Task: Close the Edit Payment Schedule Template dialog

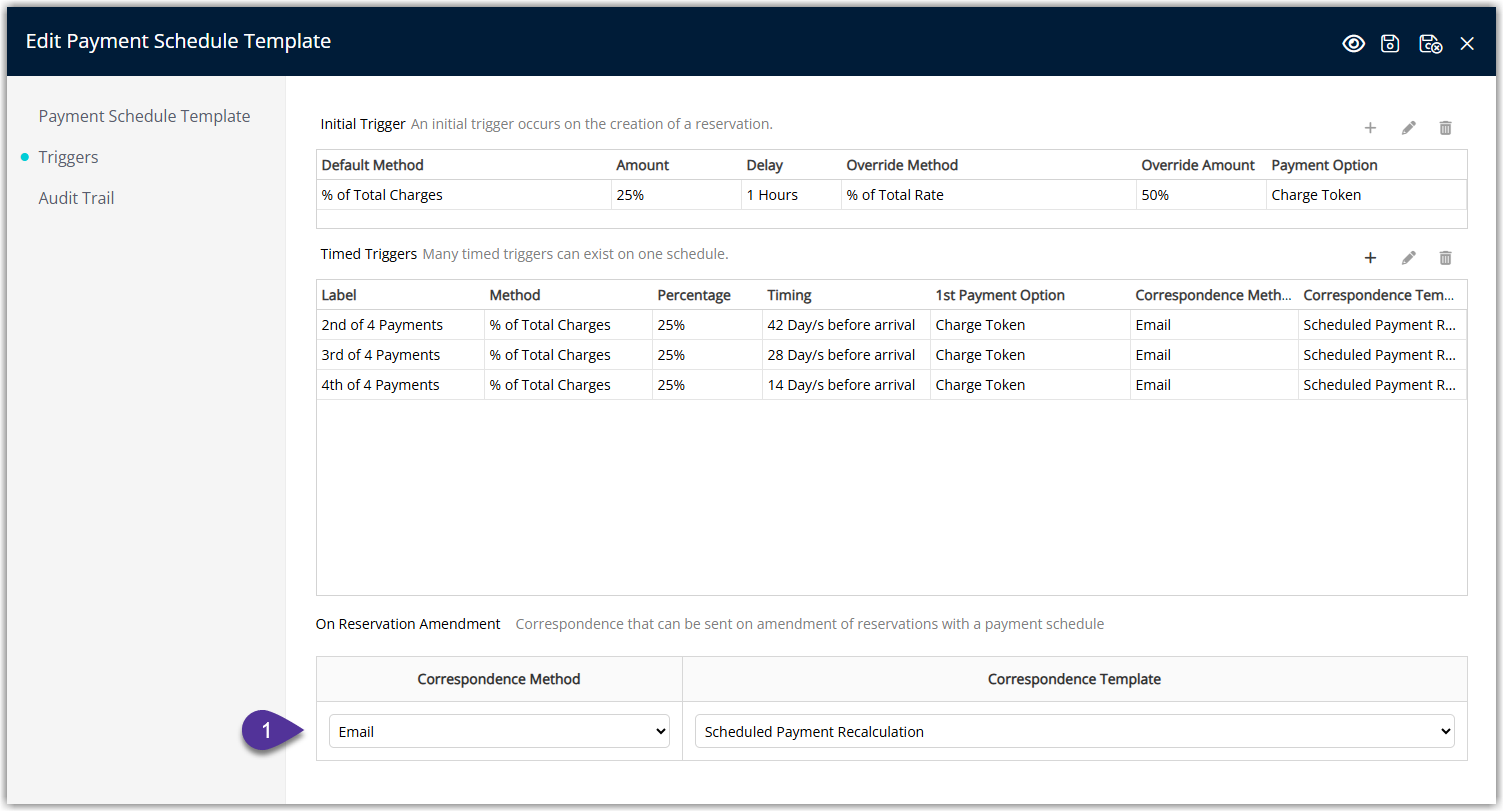Action: pos(1467,43)
